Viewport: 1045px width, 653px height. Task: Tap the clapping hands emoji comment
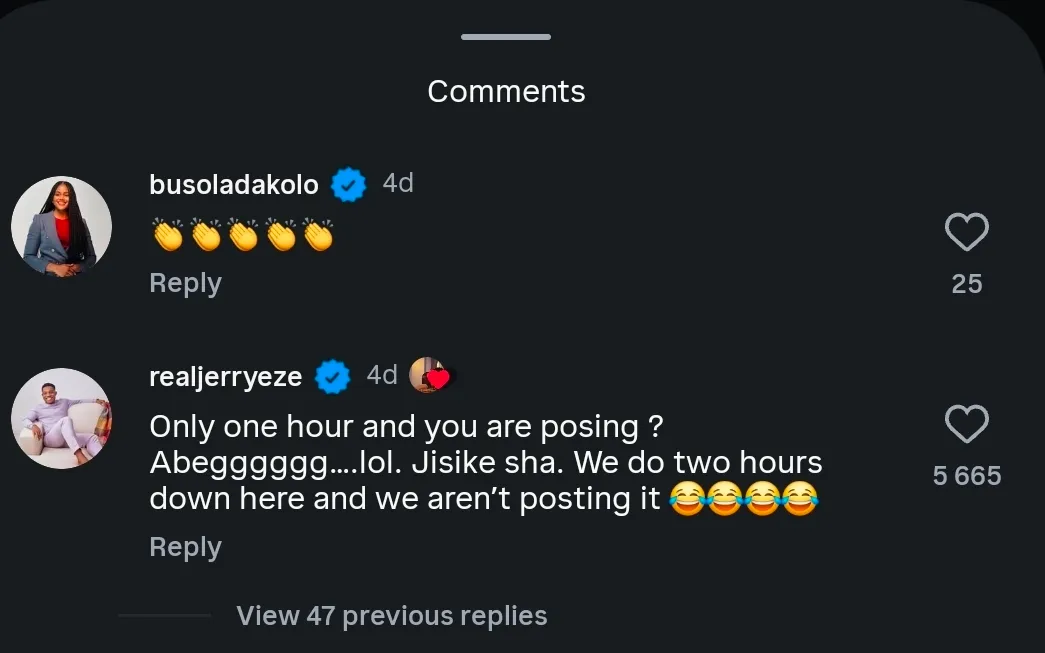pyautogui.click(x=241, y=234)
